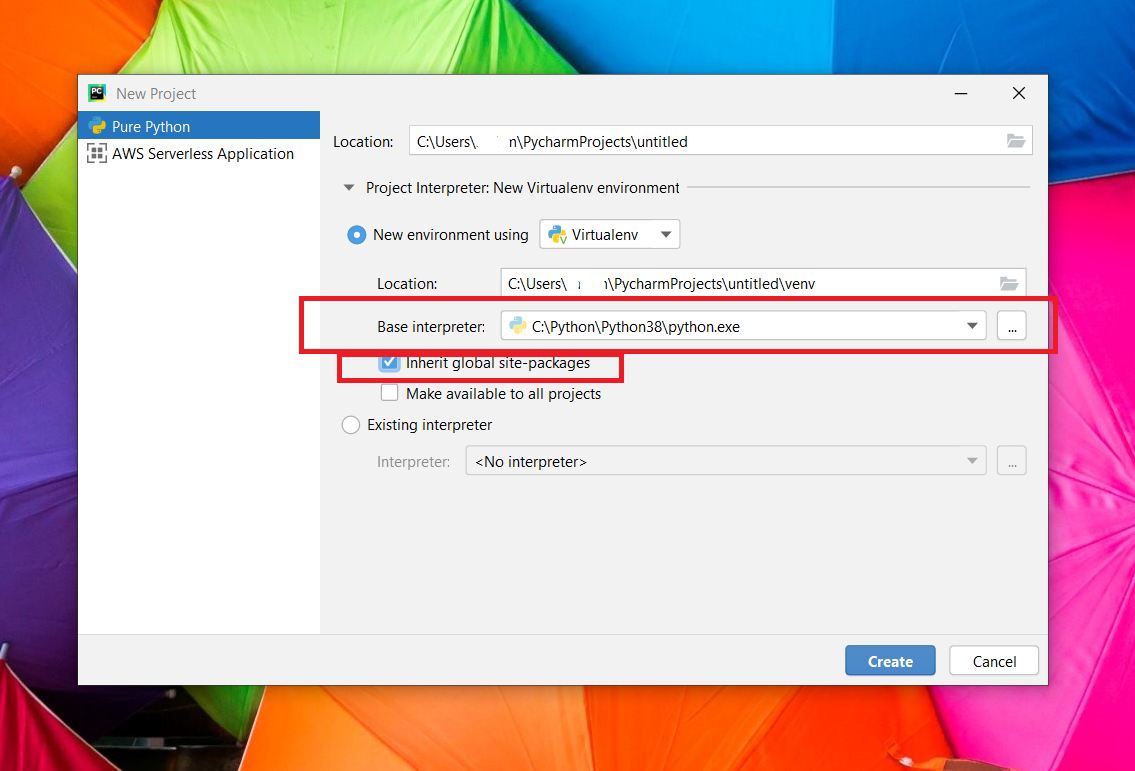
Task: Enable Make available to all projects
Action: pyautogui.click(x=390, y=394)
